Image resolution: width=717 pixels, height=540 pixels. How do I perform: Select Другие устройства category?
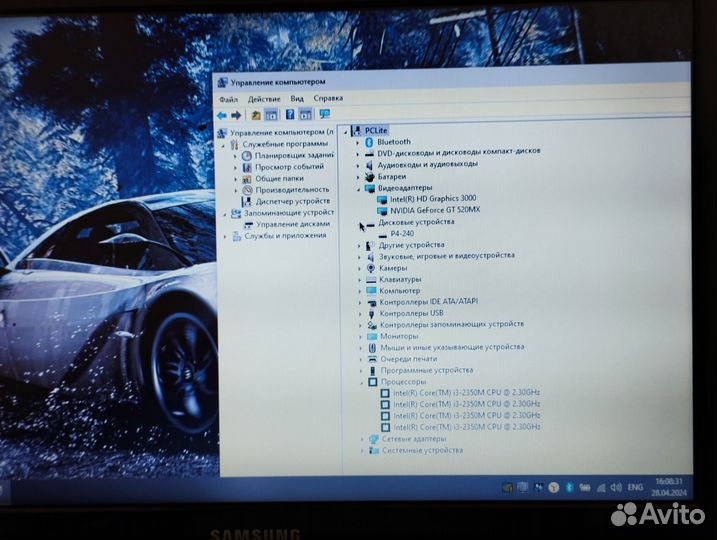click(411, 245)
